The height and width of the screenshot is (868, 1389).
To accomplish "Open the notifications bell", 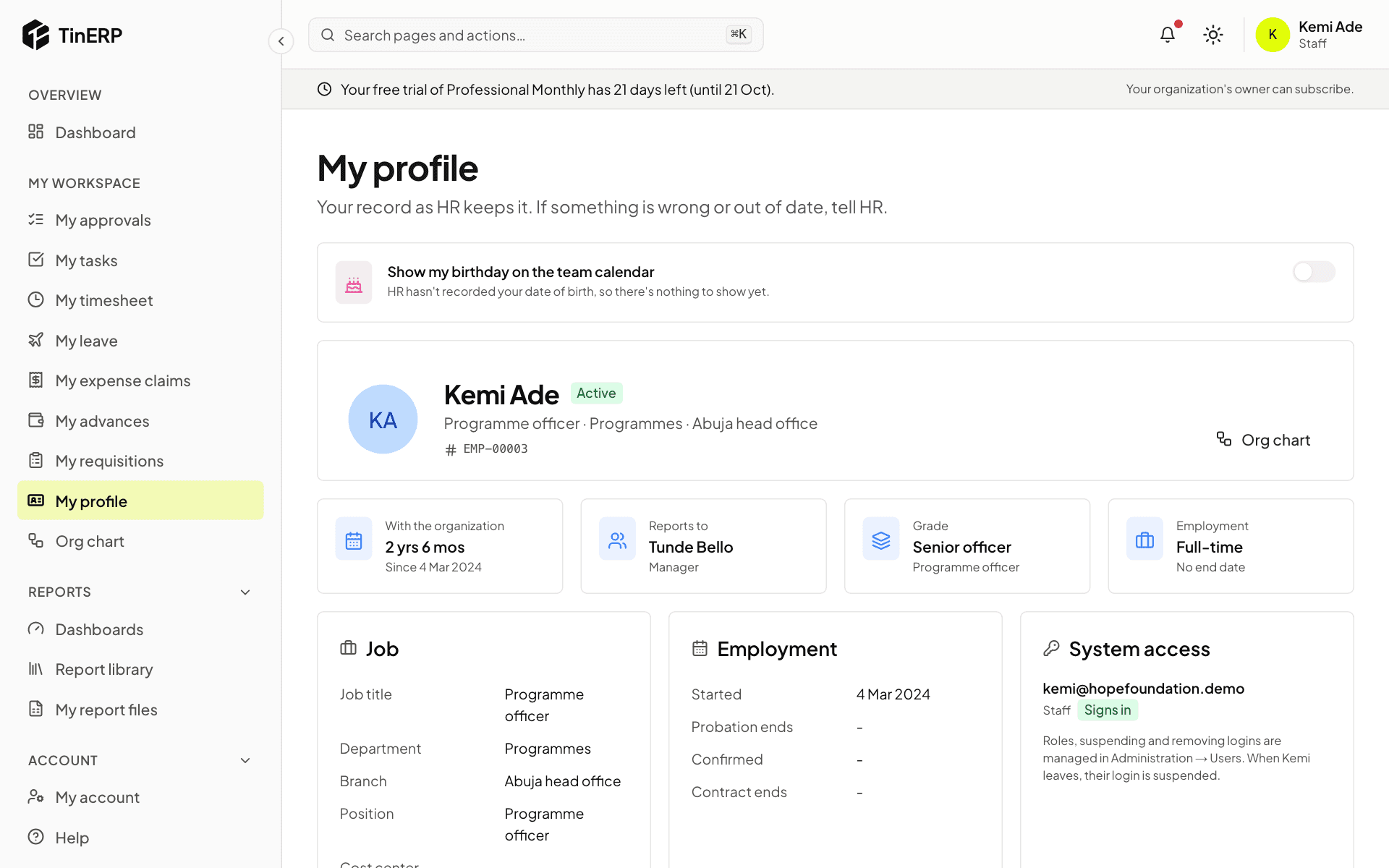I will point(1168,35).
